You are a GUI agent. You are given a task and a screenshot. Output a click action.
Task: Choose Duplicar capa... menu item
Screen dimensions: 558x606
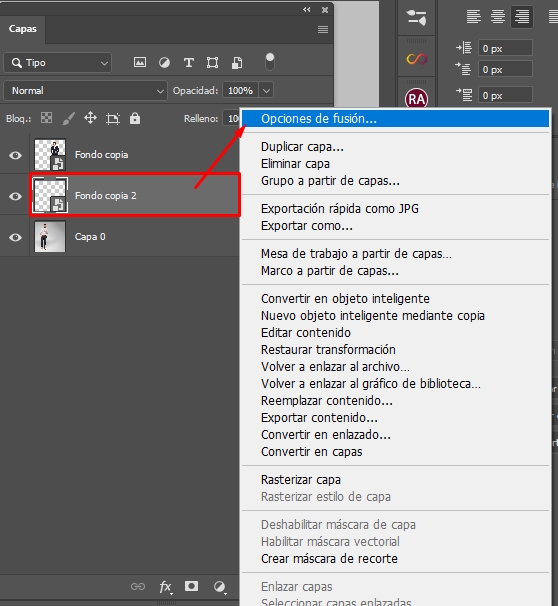pos(396,147)
